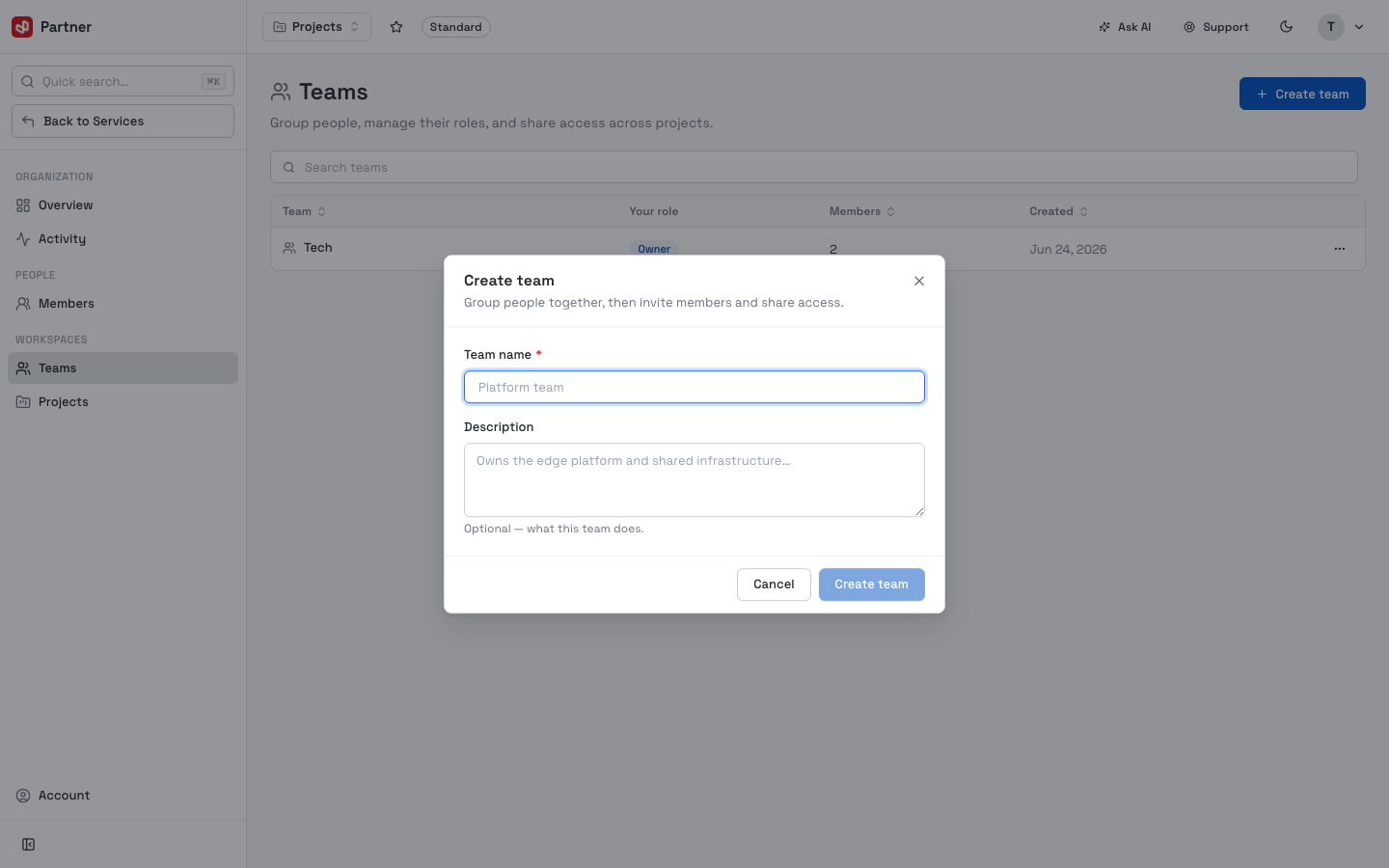Screen dimensions: 1389x868
Task: Focus the Search teams field
Action: [813, 167]
